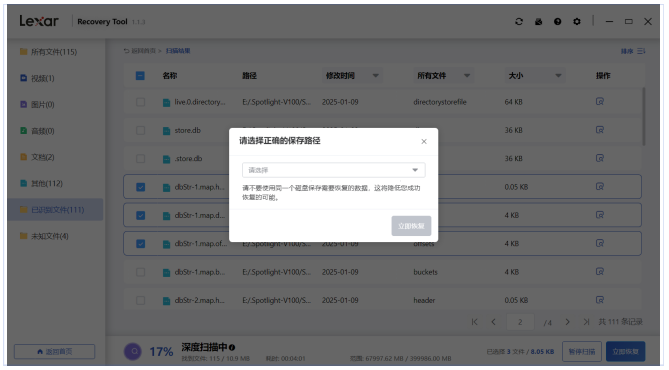Click the 返回首页 button in sidebar bottom
This screenshot has width=669, height=370.
(55, 352)
